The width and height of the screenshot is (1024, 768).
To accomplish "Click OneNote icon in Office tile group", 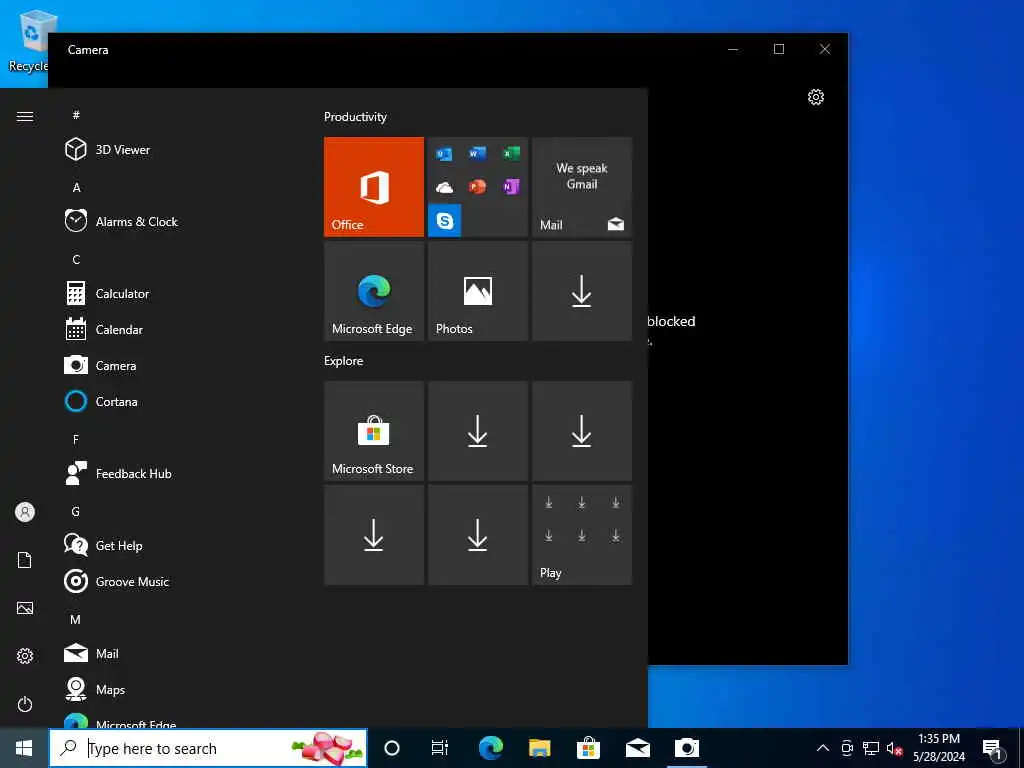I will pyautogui.click(x=511, y=187).
